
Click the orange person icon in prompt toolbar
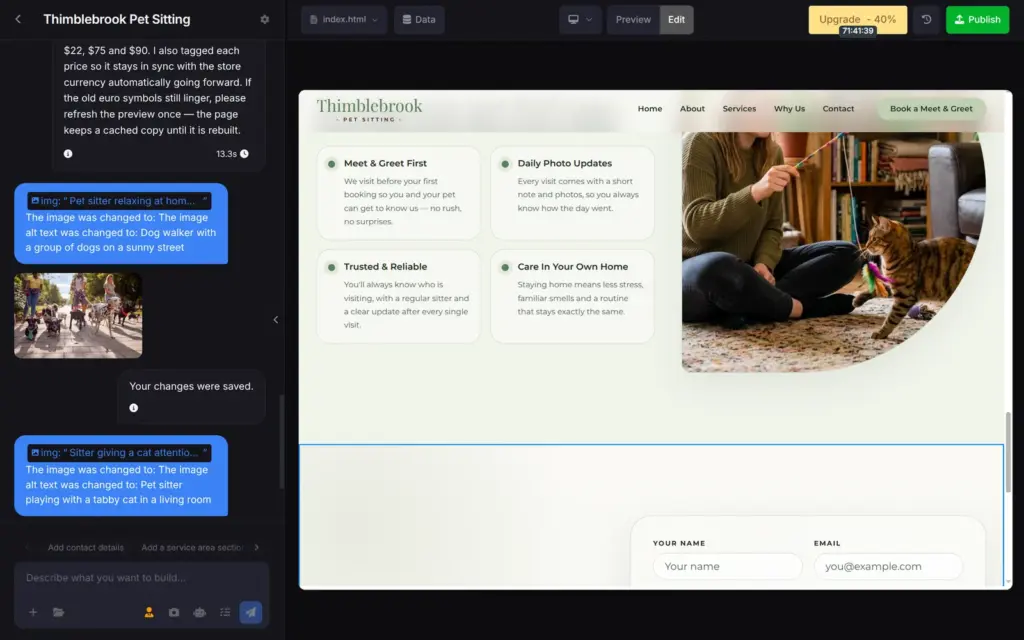[149, 613]
